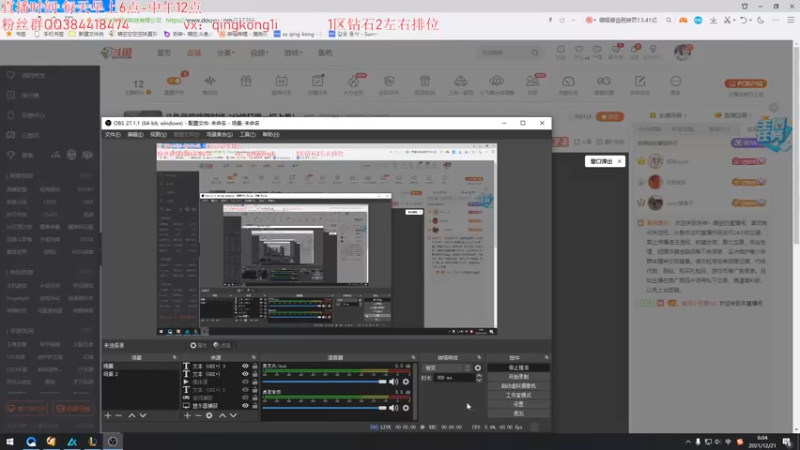
Task: Pop out the 来源 dock panel
Action: click(254, 358)
